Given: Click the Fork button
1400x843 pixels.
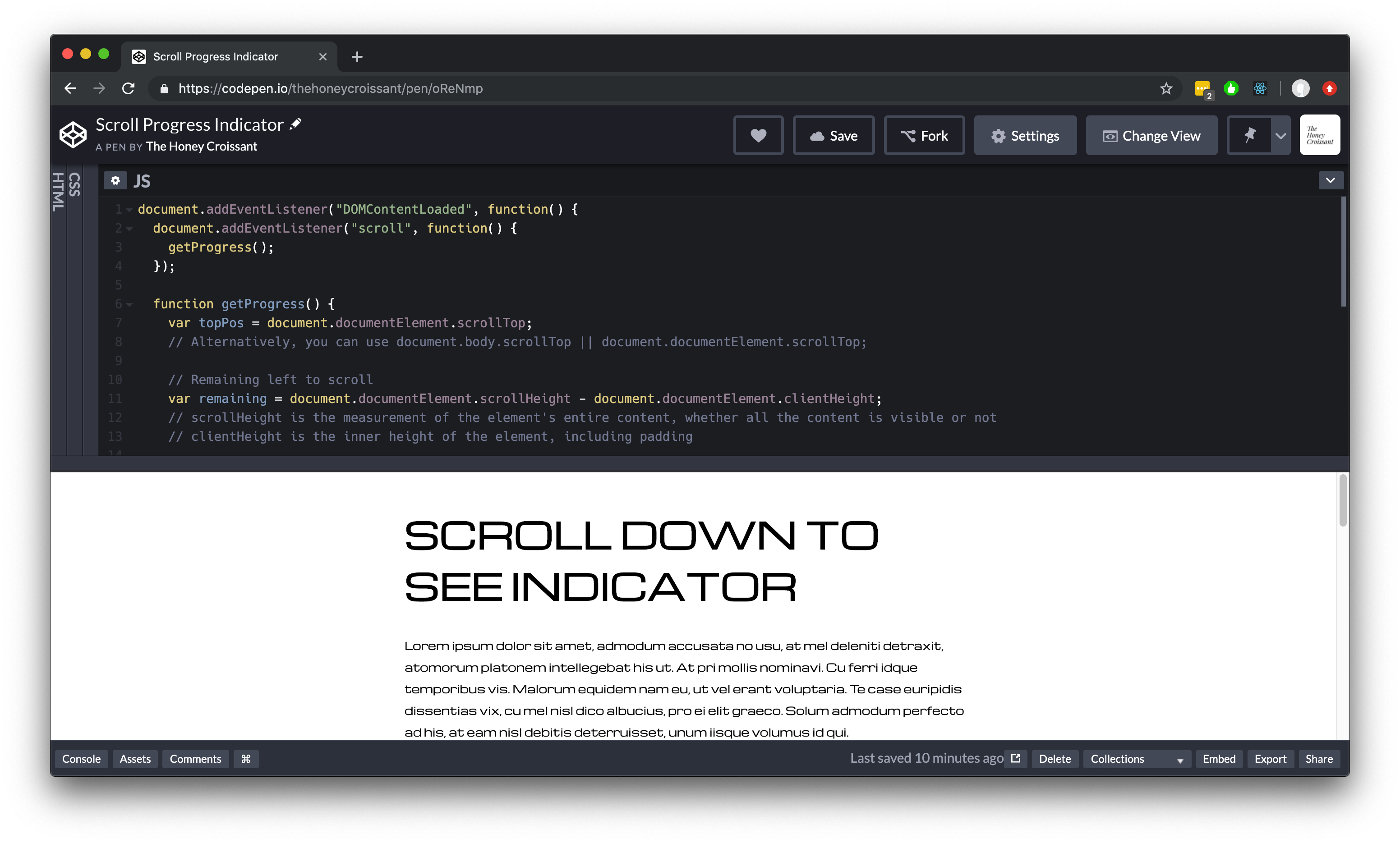Looking at the screenshot, I should (925, 136).
